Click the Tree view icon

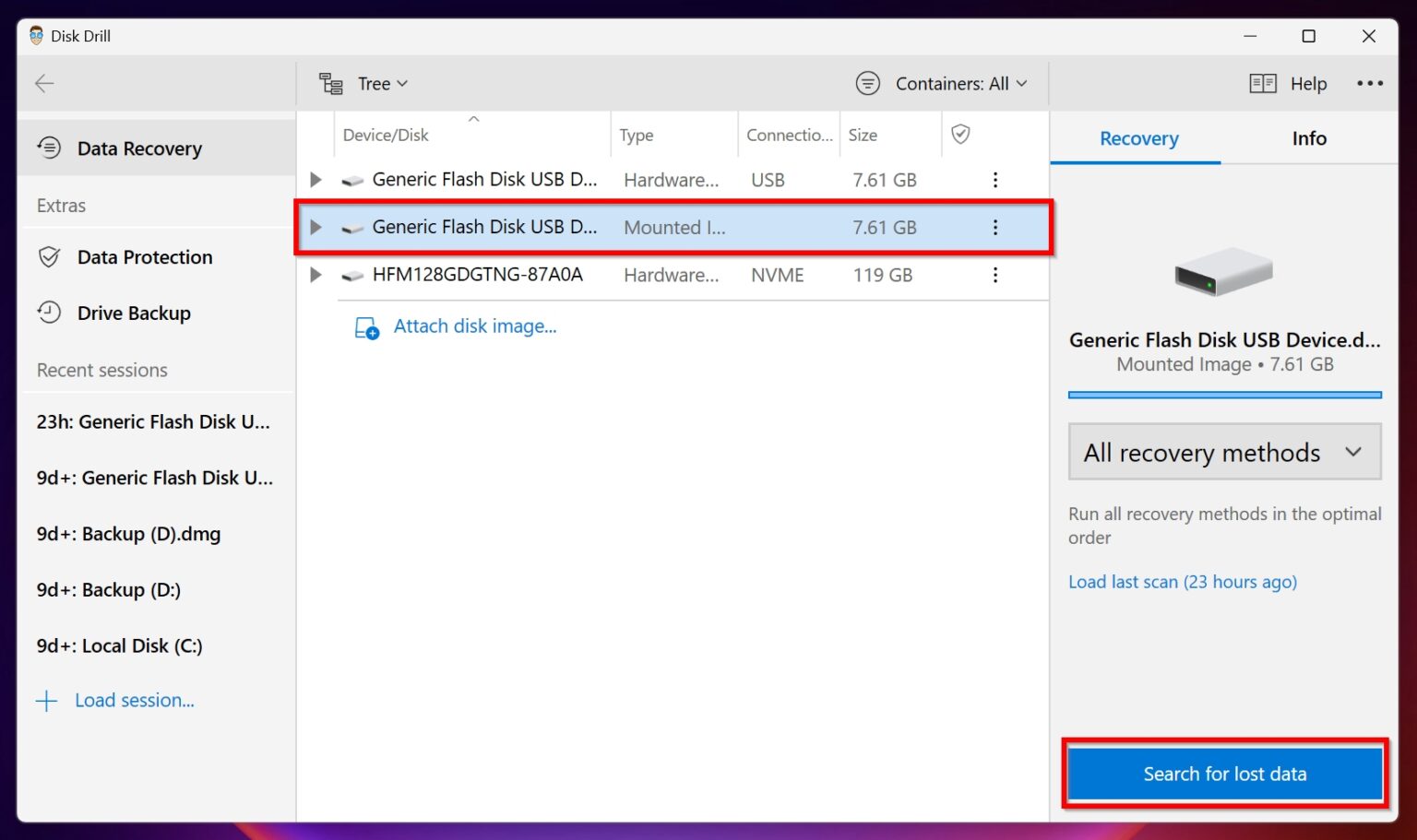coord(329,83)
